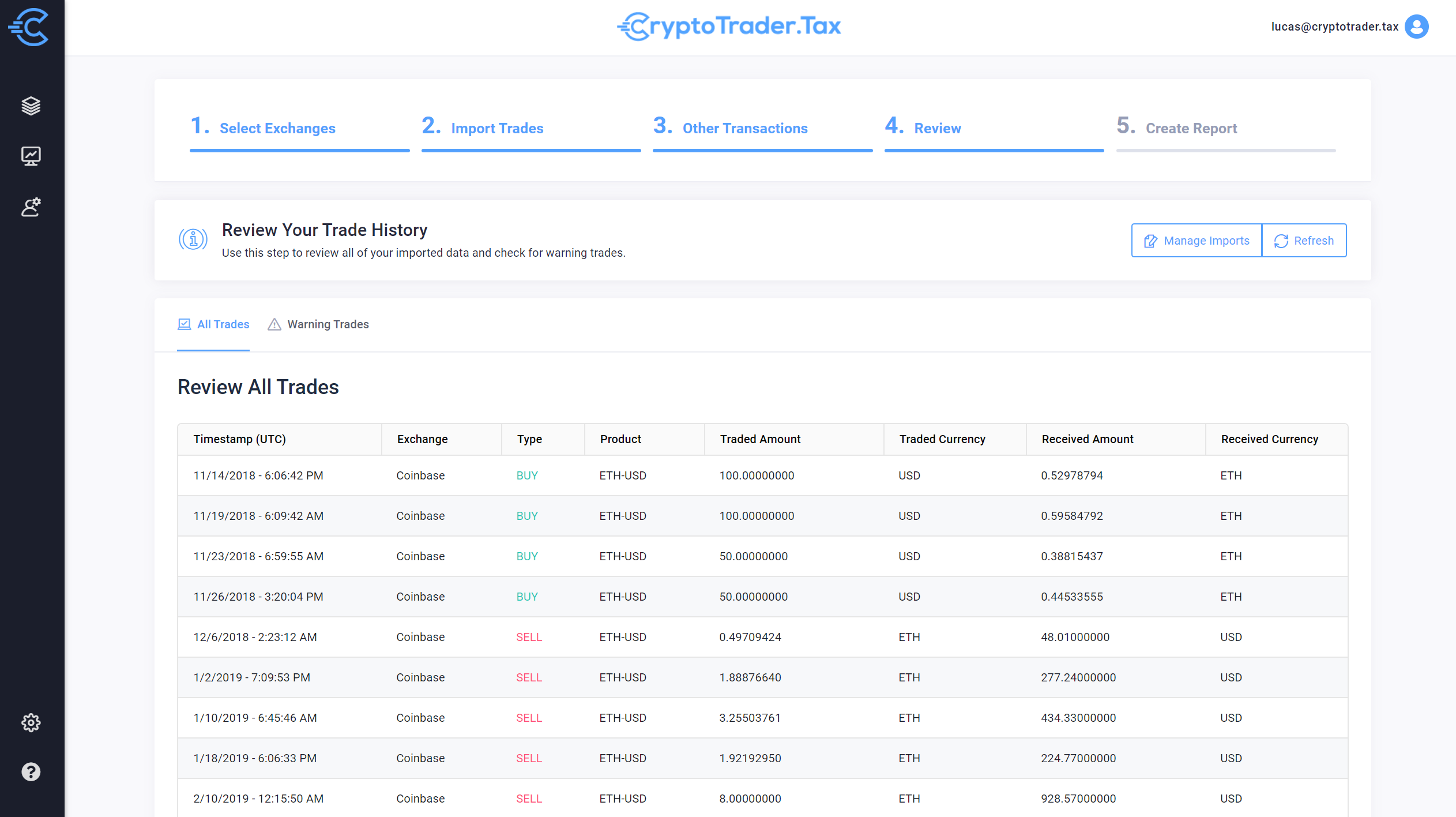Select the 2/10/2019 - 12:15:50 AM timestamp
Screen dimensions: 1456x817
[258, 799]
